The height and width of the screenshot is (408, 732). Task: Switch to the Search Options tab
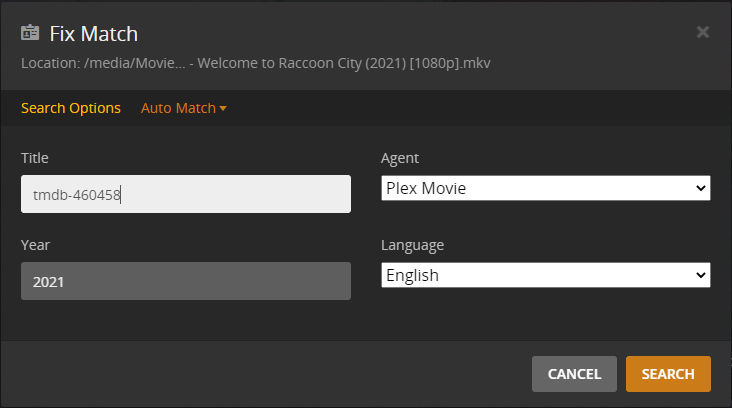coord(70,108)
